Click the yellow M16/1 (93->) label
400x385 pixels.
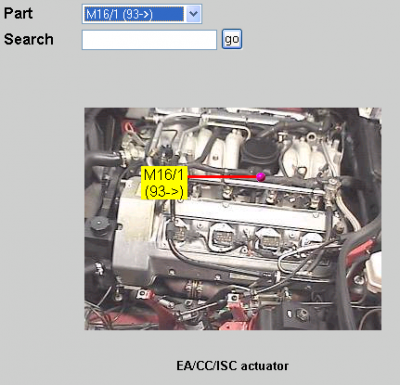pyautogui.click(x=164, y=183)
